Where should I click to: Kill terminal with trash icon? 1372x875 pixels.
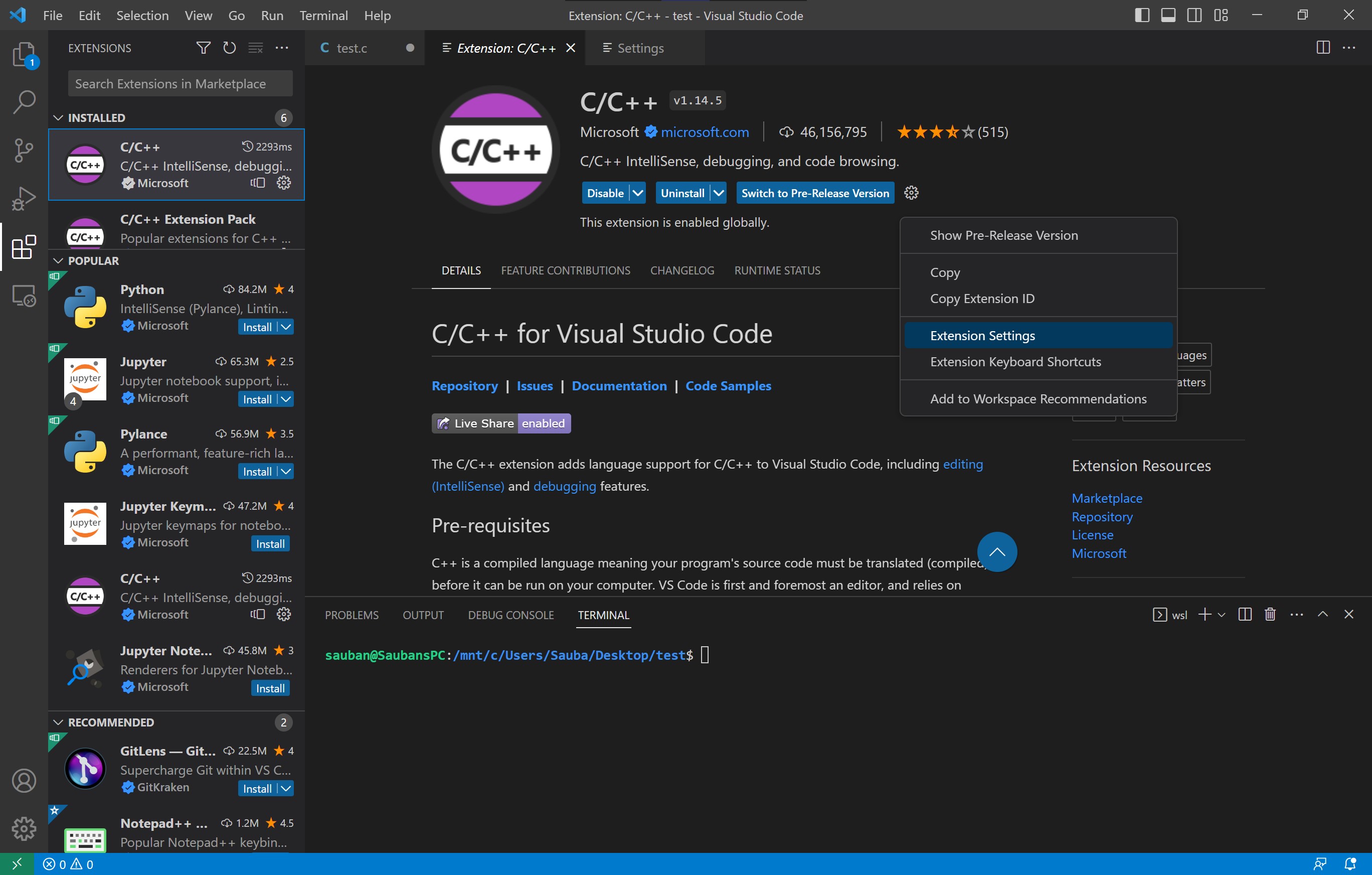tap(1270, 614)
